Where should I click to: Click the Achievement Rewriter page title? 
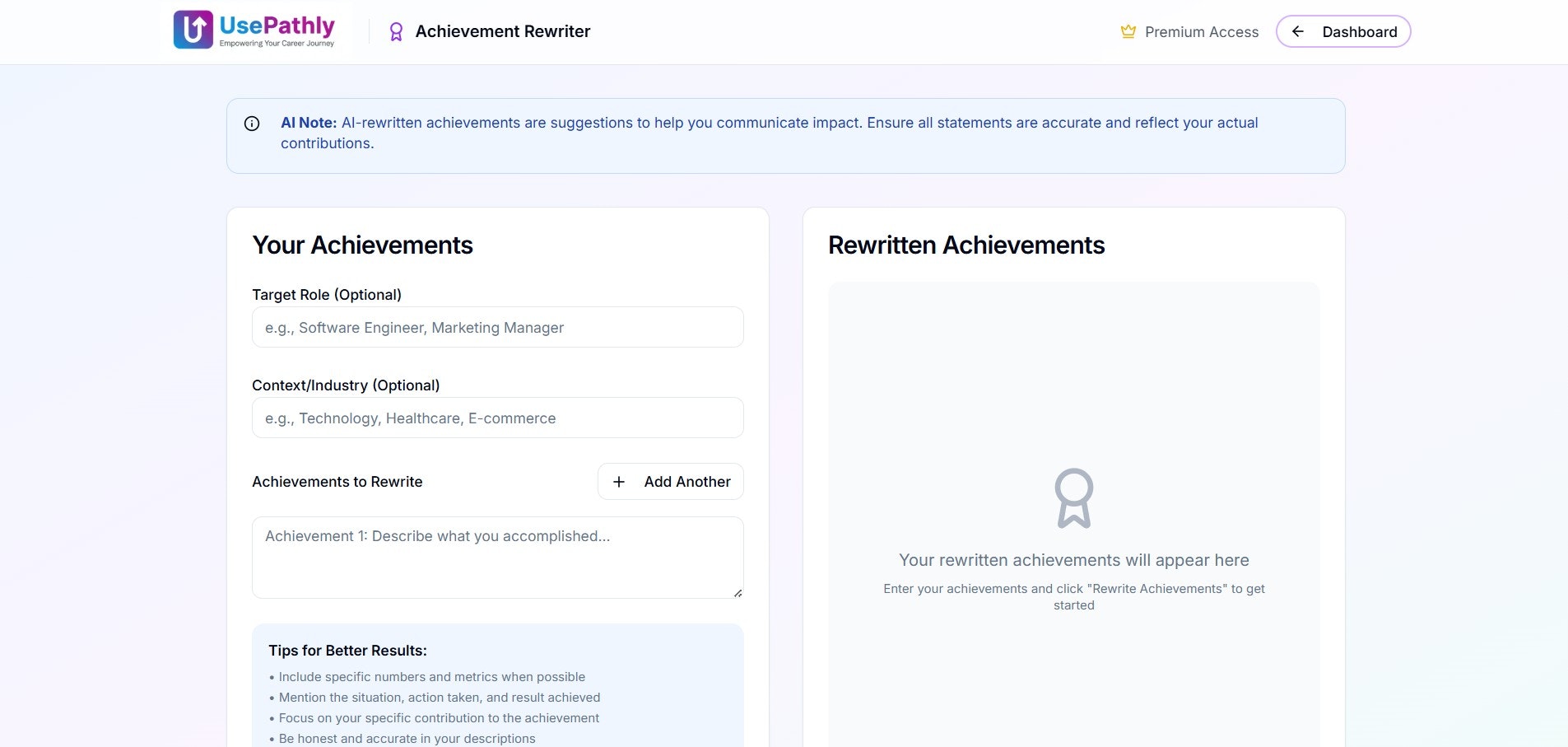click(503, 31)
